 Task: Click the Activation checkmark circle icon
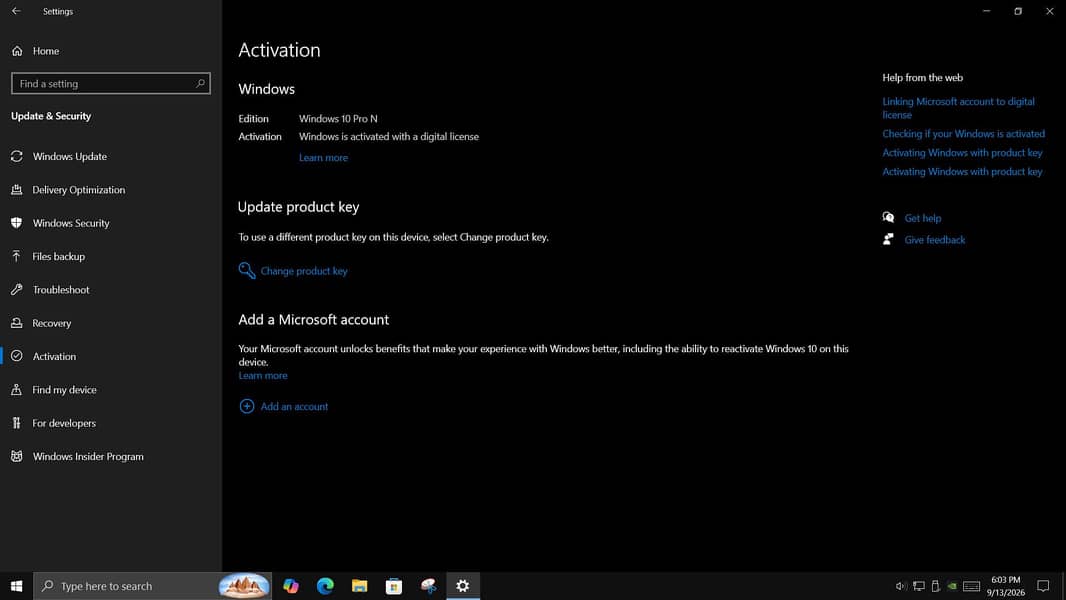point(16,356)
